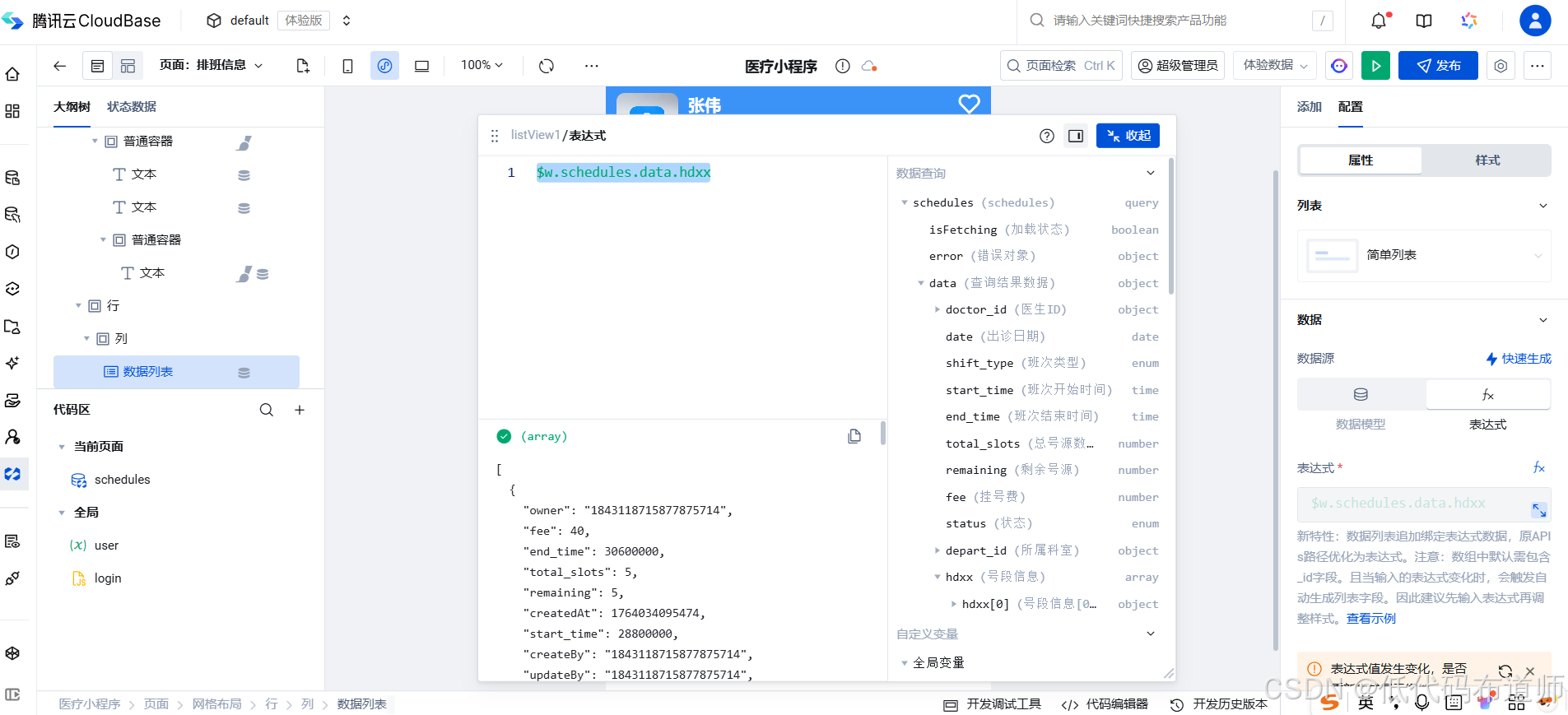Select the 样式 segment tab

(1487, 160)
